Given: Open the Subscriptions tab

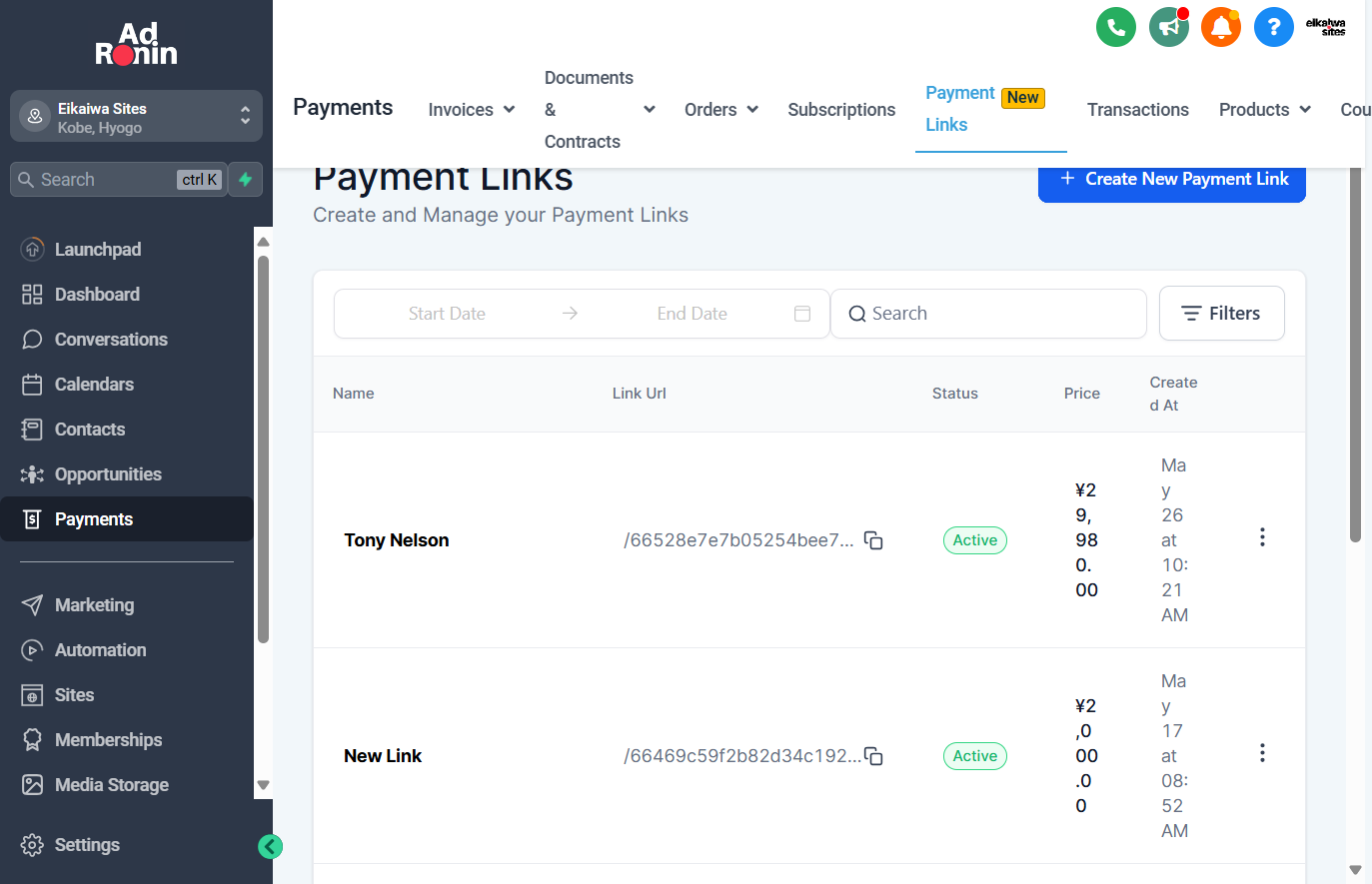Looking at the screenshot, I should coord(841,110).
